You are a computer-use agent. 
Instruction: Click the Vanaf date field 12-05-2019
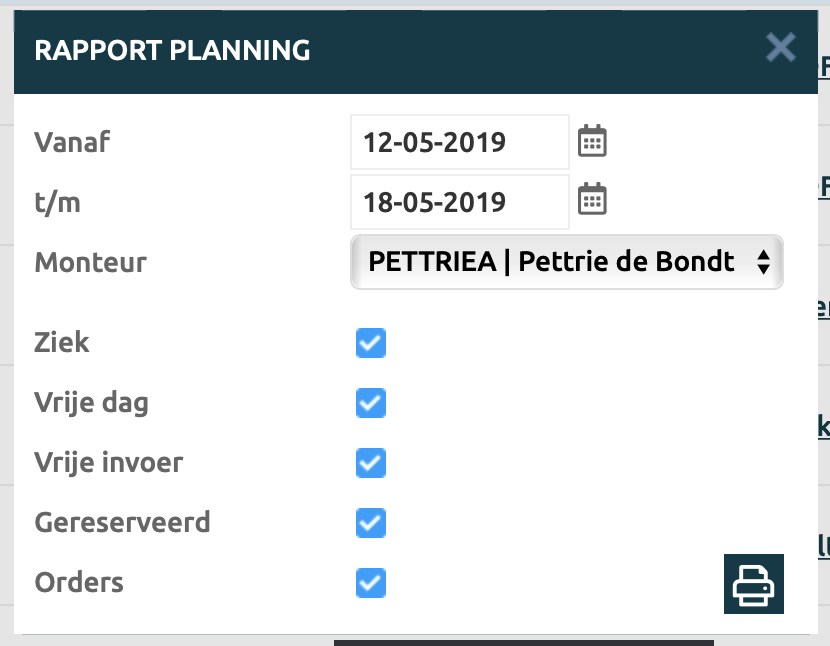click(x=459, y=142)
